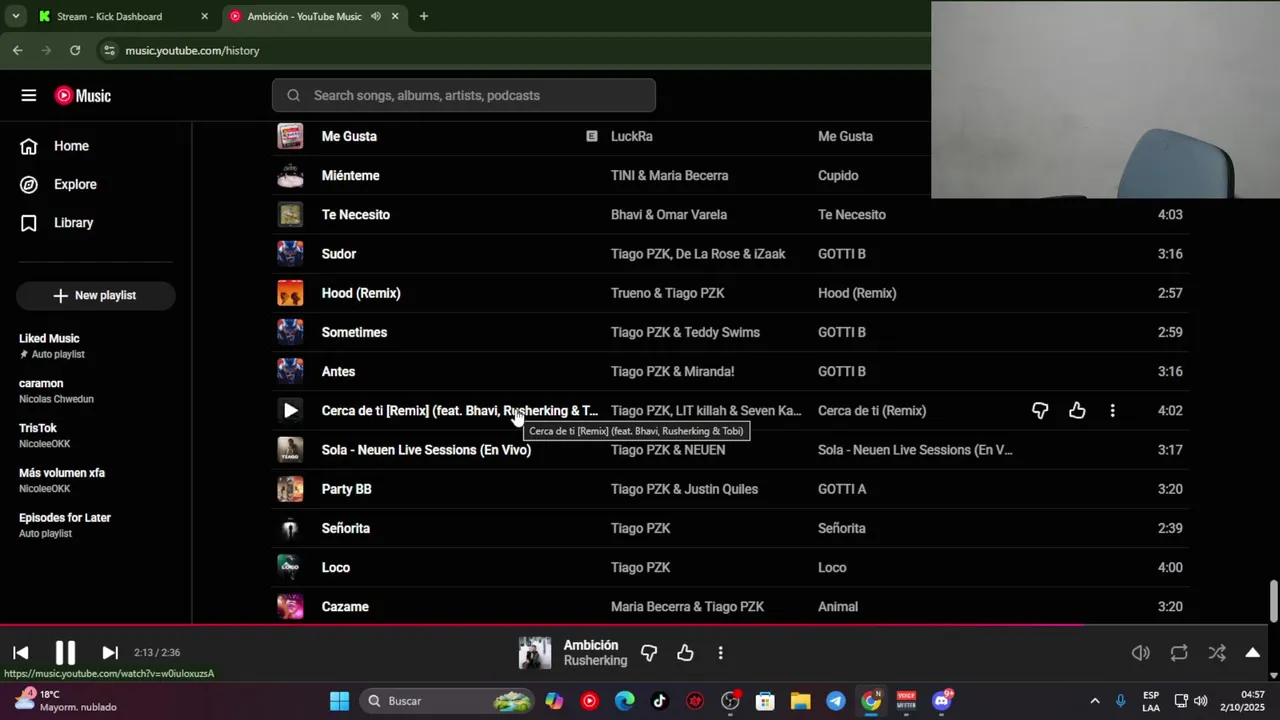Open Microsoft Edge from the taskbar

625,701
